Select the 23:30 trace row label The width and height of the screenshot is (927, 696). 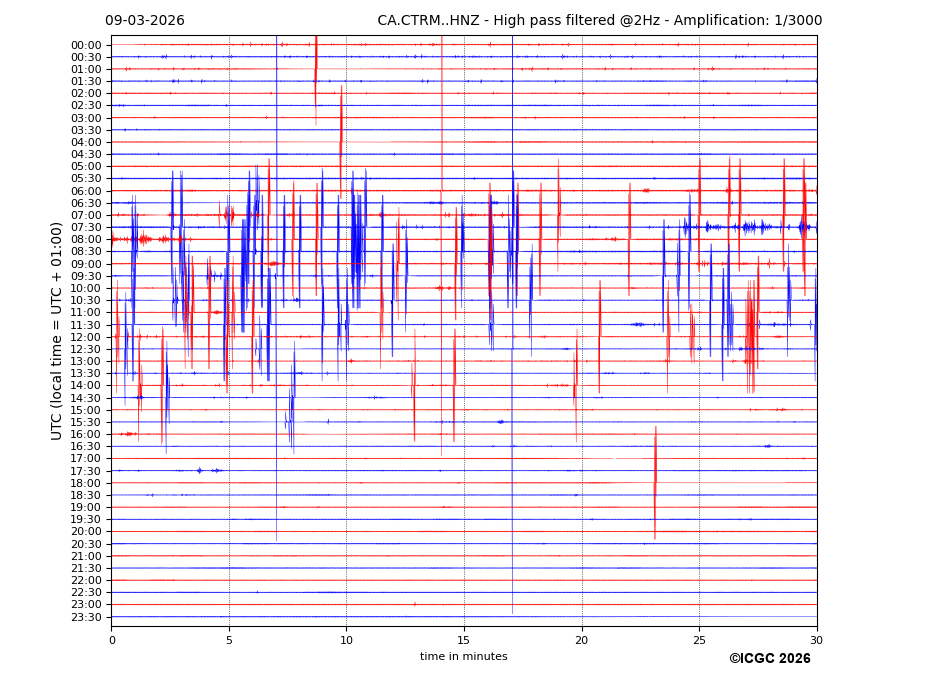pyautogui.click(x=86, y=617)
